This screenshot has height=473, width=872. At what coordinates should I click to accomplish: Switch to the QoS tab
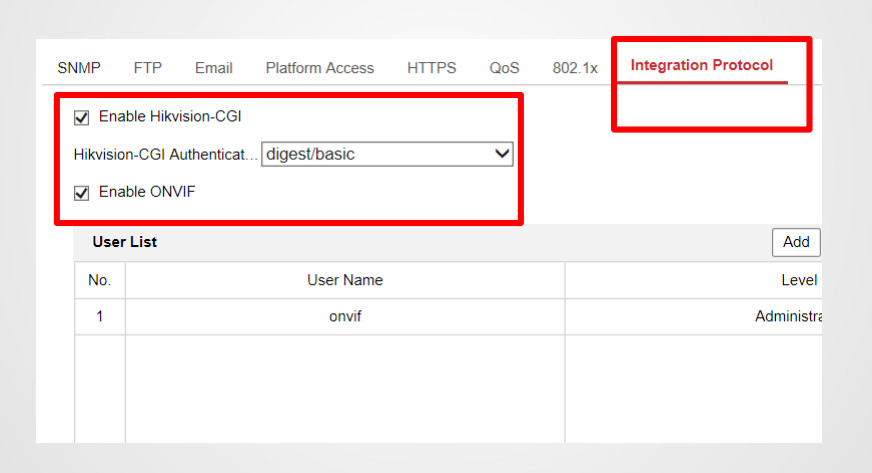click(504, 68)
